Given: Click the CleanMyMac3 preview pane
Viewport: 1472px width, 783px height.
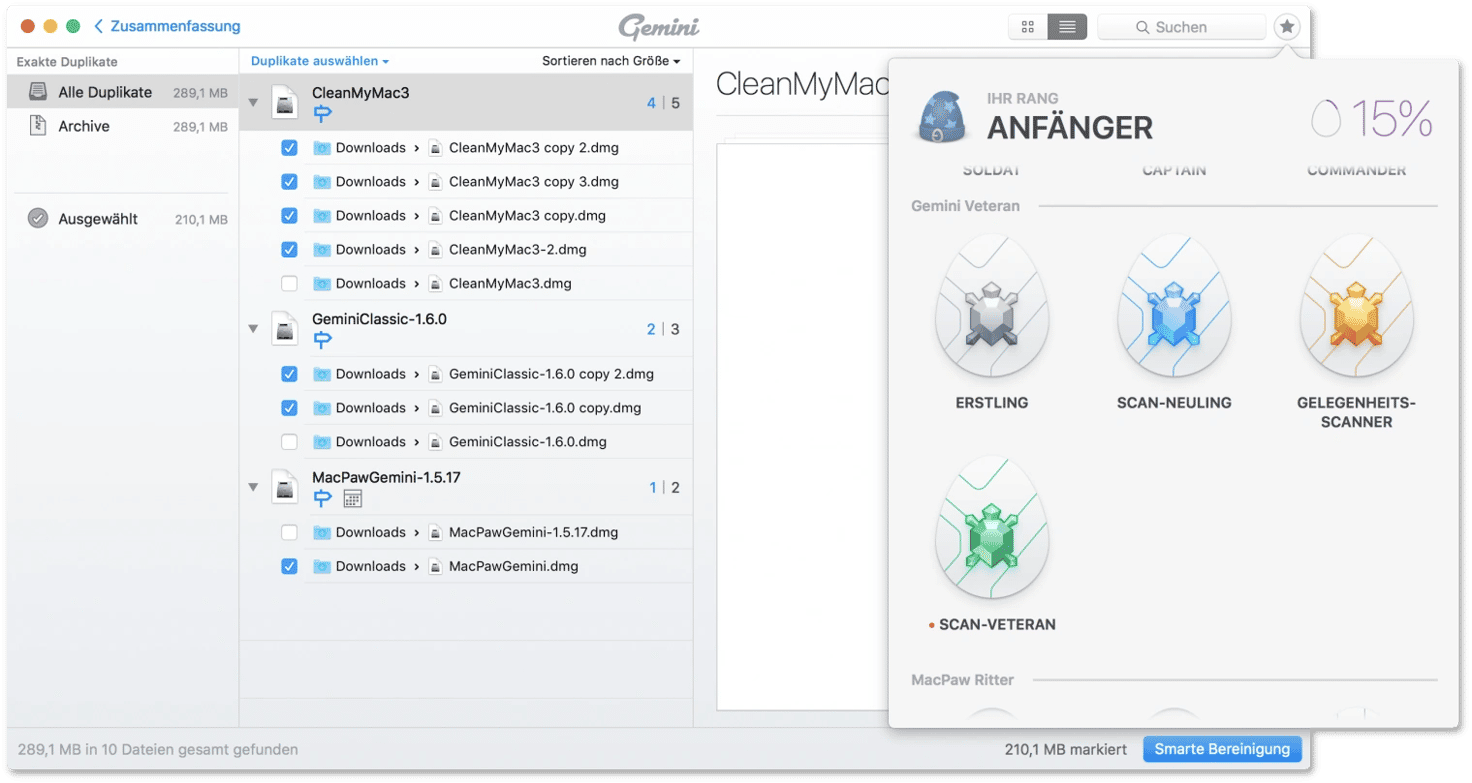Looking at the screenshot, I should click(802, 427).
